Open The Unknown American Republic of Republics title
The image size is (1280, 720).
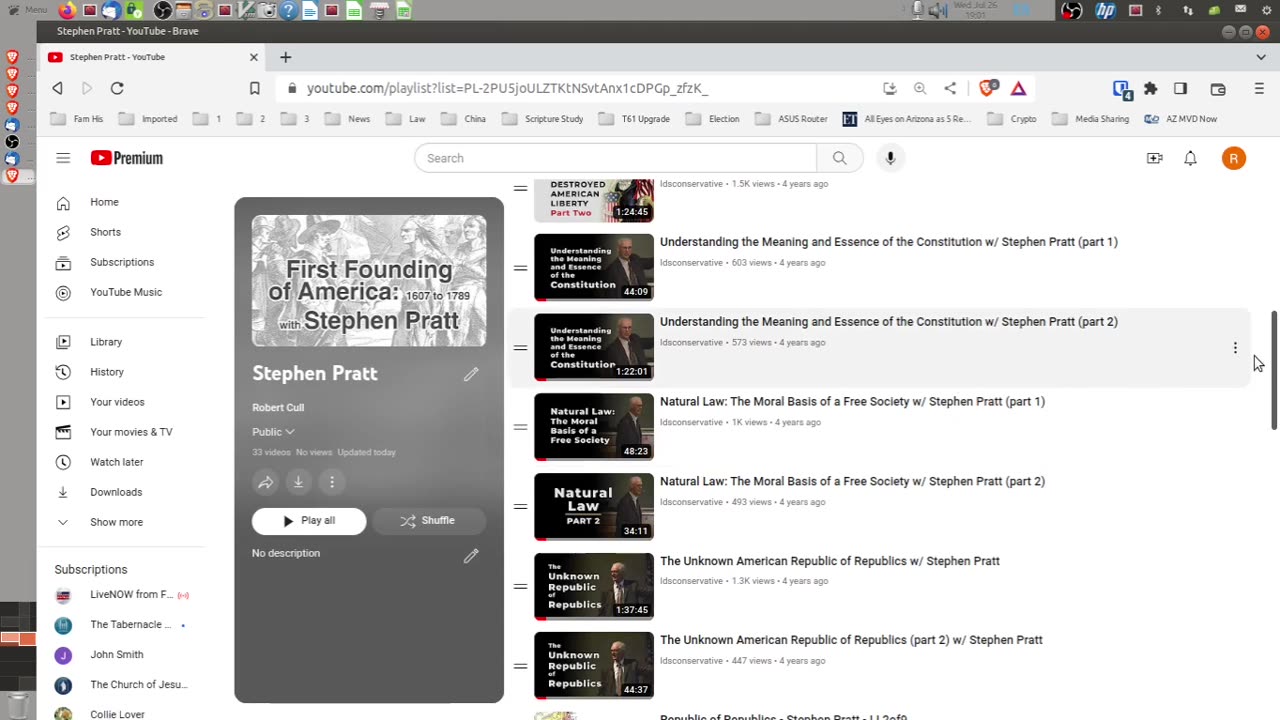(x=830, y=561)
